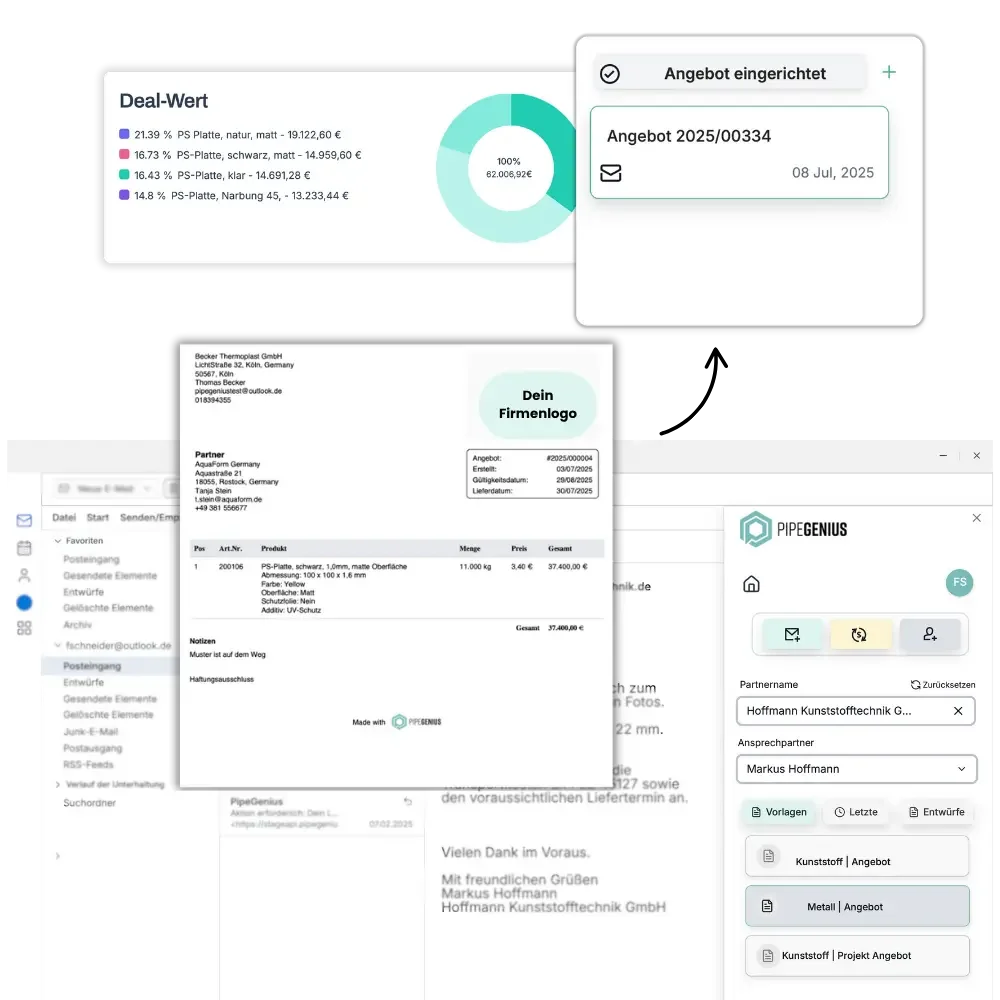Click article number '200106' in document table
This screenshot has height=1000, width=1000.
point(231,566)
